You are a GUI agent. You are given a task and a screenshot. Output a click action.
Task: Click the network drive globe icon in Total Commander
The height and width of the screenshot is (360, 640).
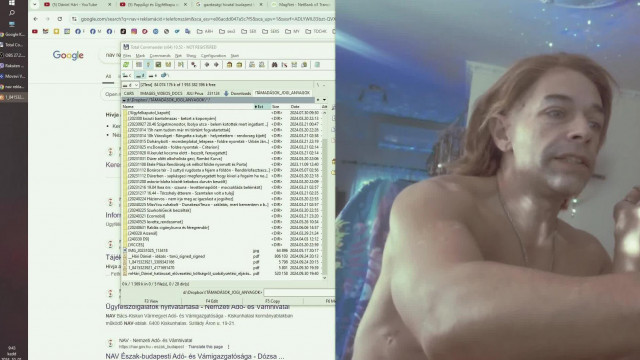coord(164,76)
